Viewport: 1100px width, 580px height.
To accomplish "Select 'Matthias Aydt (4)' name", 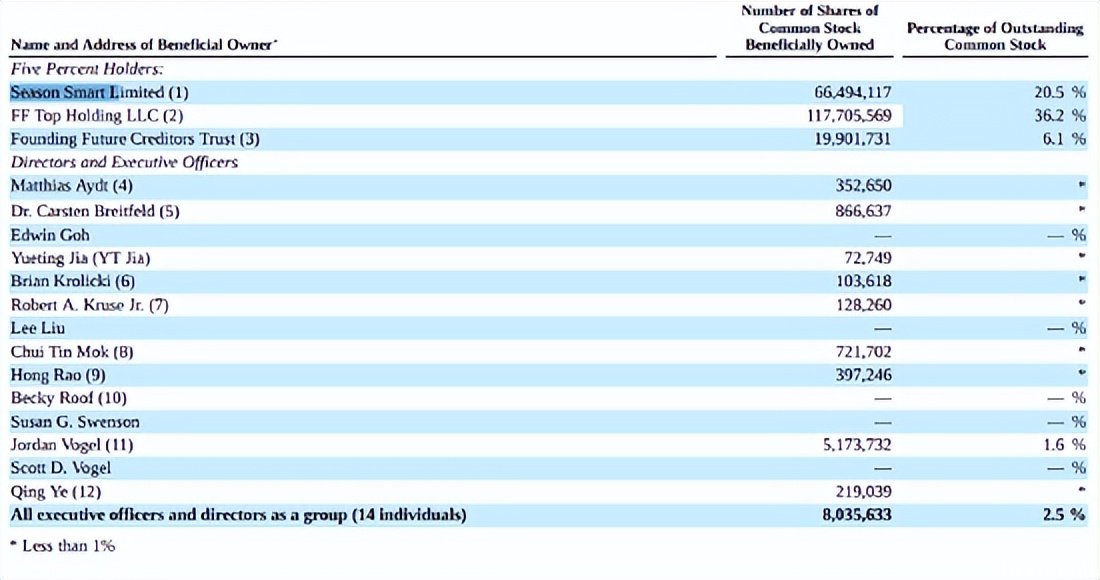I will coord(72,186).
